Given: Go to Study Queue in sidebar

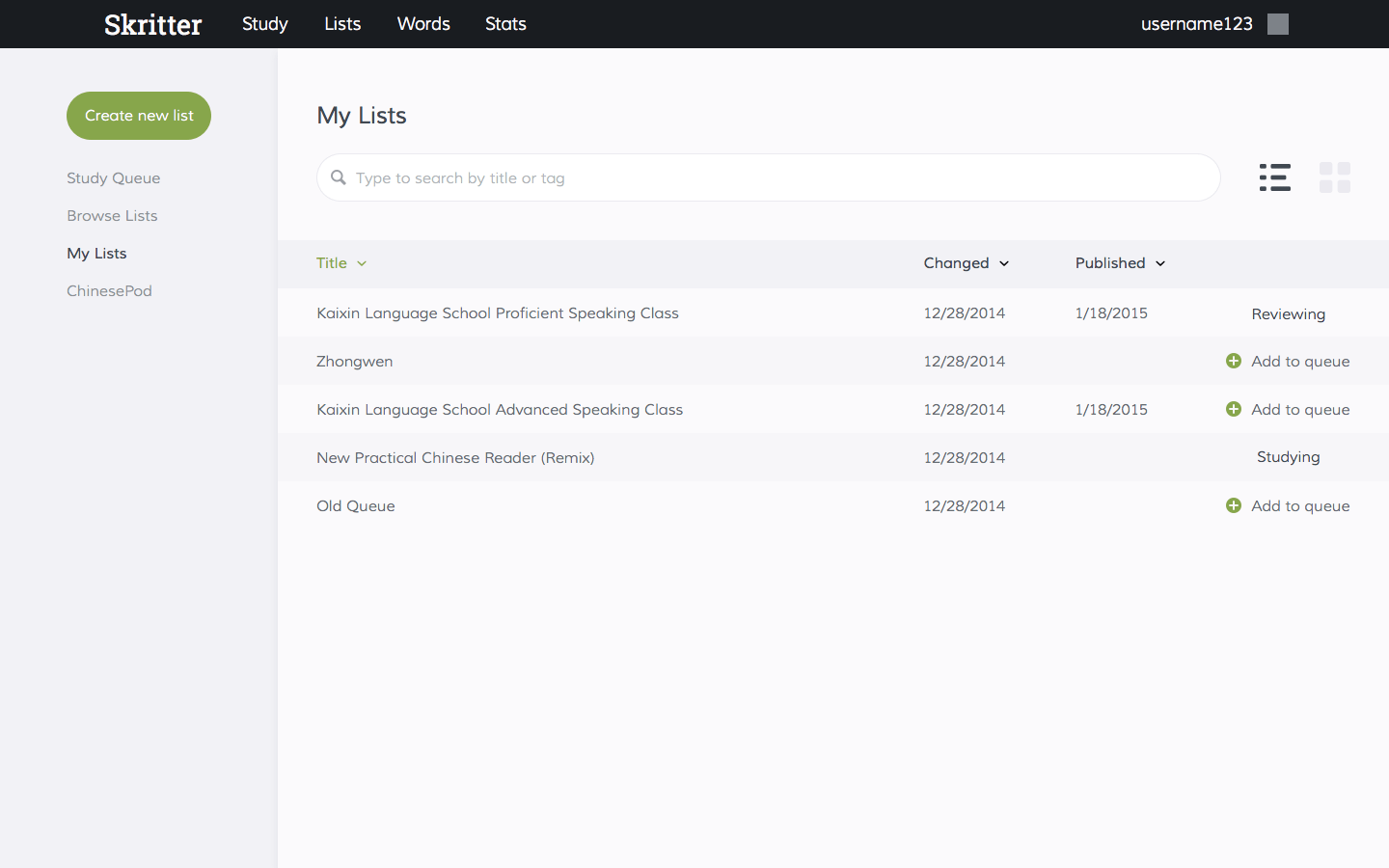Looking at the screenshot, I should tap(114, 178).
